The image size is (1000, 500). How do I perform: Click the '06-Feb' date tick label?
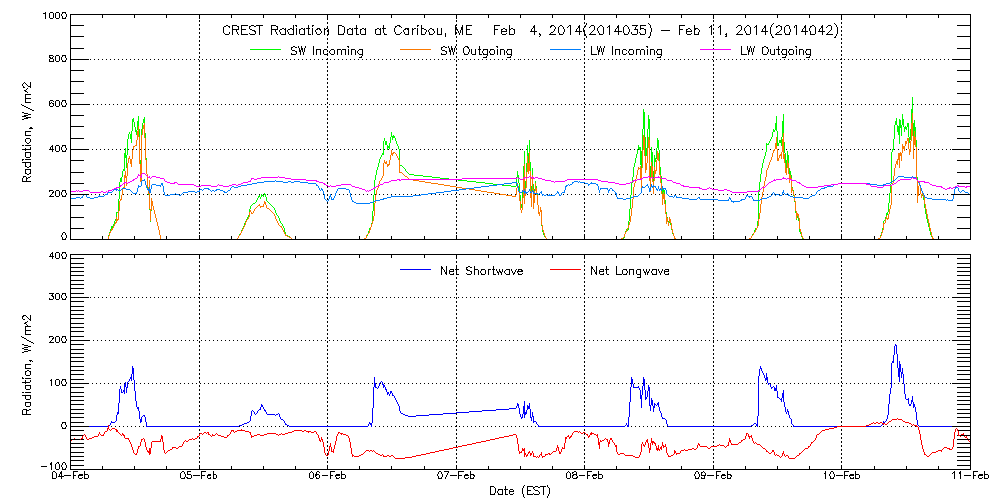coord(327,477)
